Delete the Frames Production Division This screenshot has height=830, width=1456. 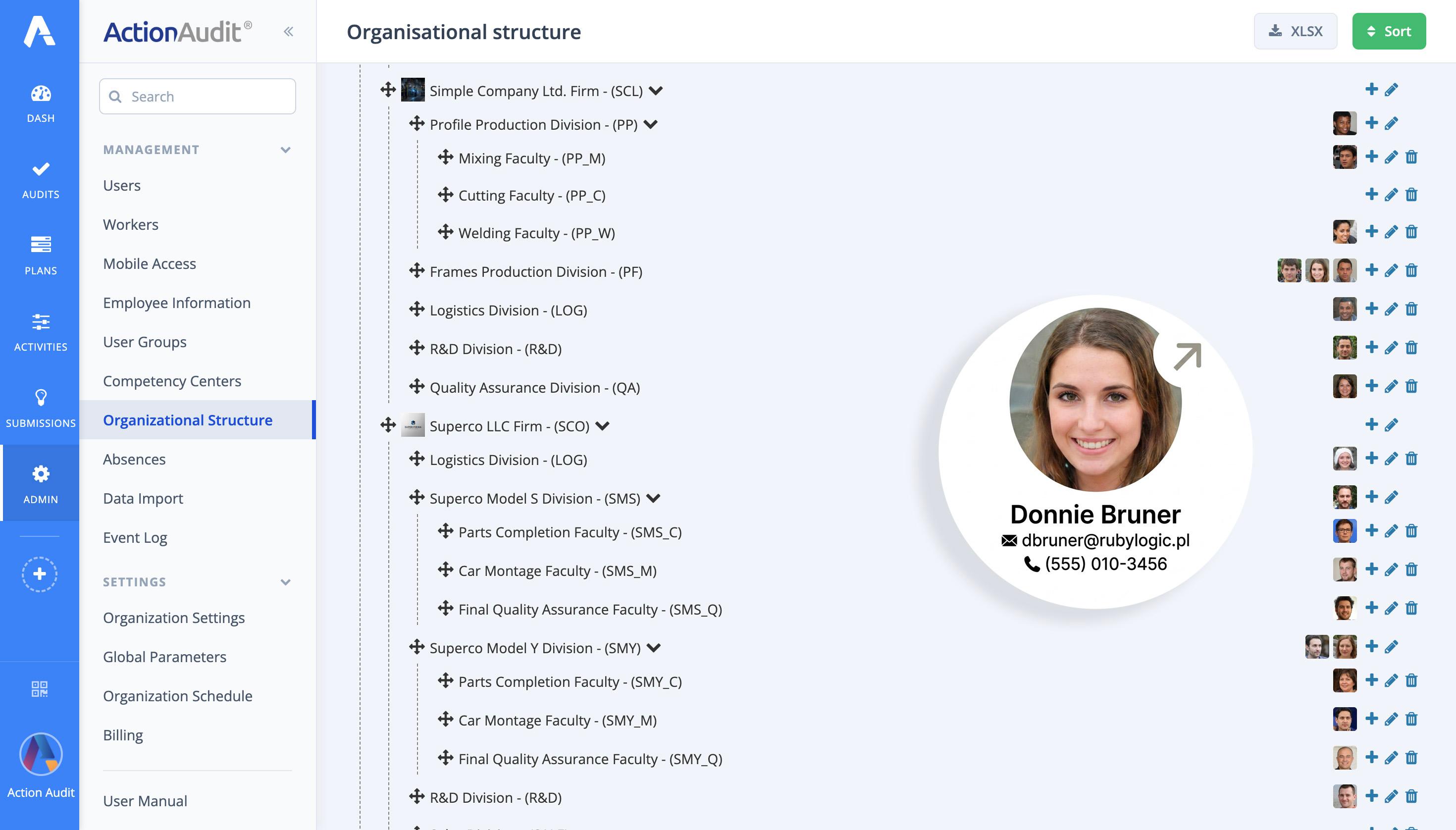click(x=1411, y=271)
